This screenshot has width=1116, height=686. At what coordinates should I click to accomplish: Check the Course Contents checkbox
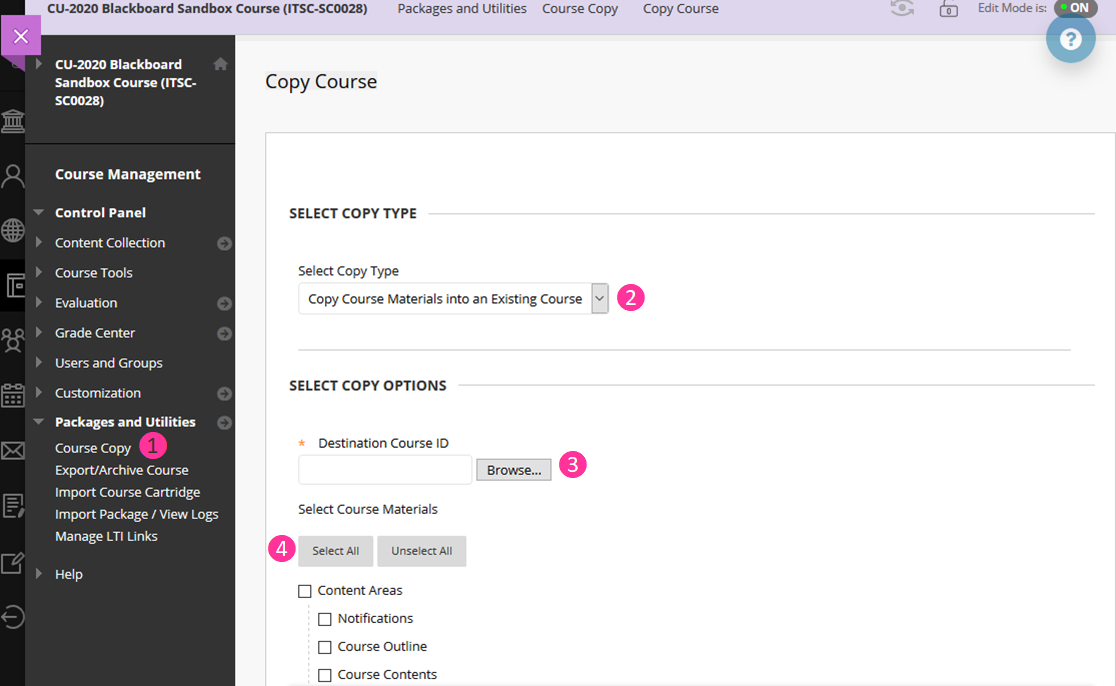point(325,675)
